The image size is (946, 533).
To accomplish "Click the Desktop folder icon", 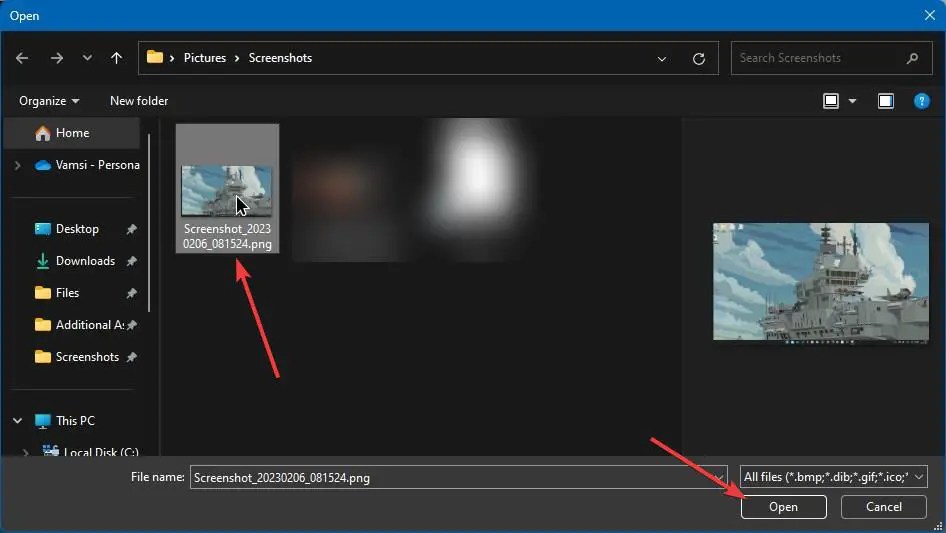I will pyautogui.click(x=42, y=229).
